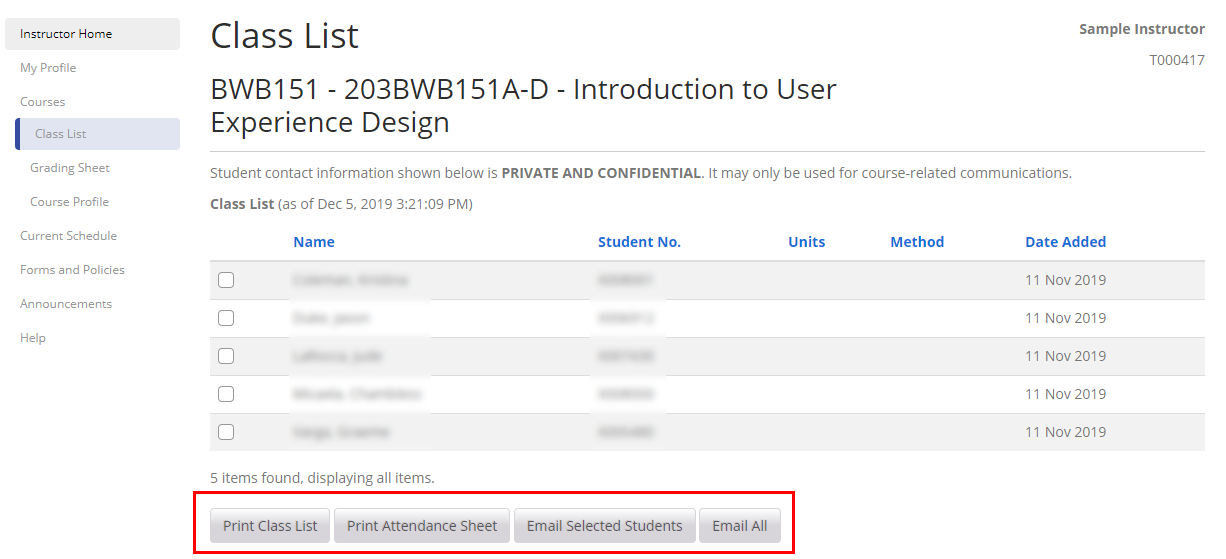This screenshot has width=1226, height=559.
Task: Select Class List in the sidebar
Action: [x=61, y=134]
